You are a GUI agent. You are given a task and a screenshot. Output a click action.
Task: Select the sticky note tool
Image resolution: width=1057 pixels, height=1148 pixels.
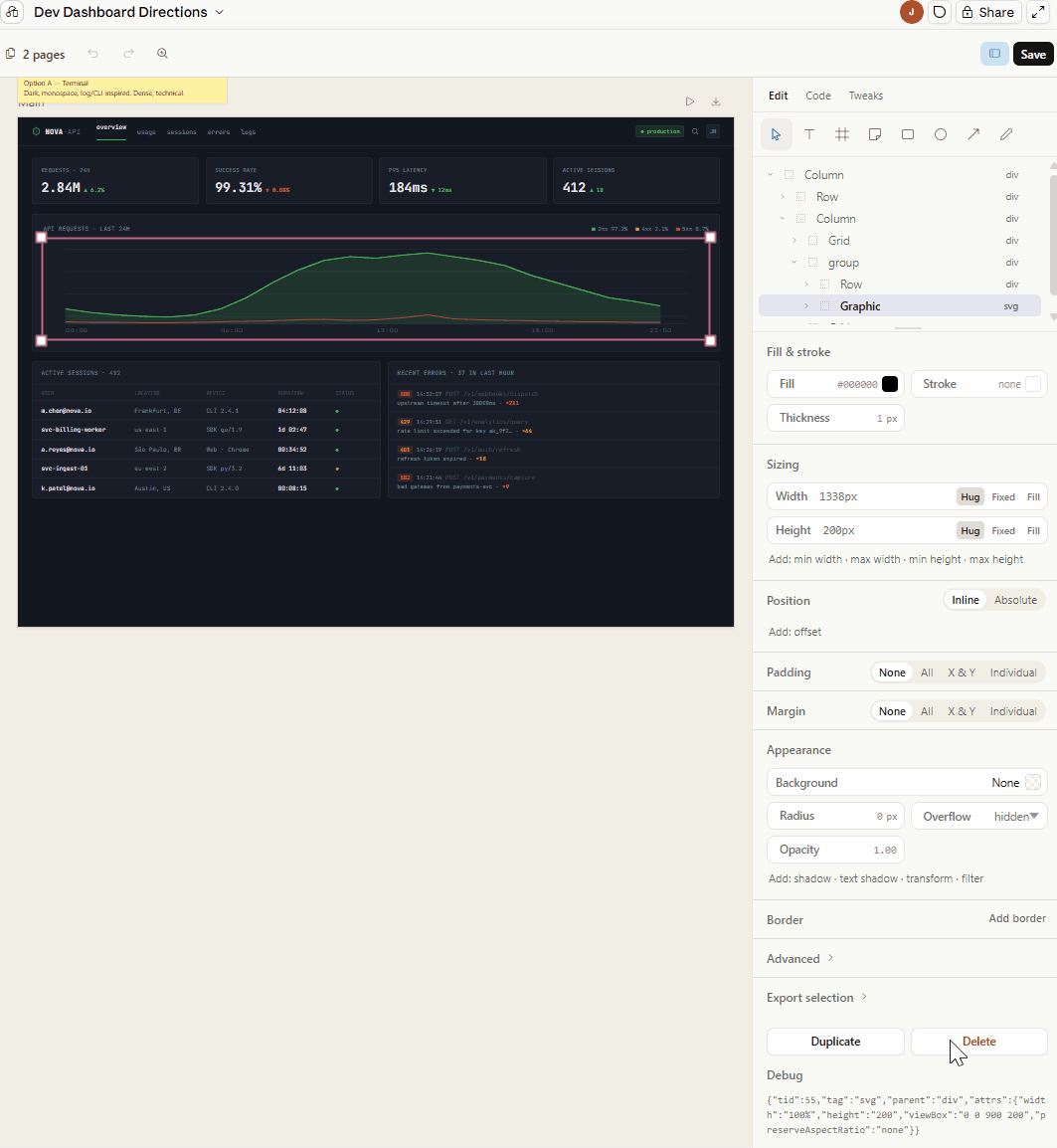click(x=875, y=134)
